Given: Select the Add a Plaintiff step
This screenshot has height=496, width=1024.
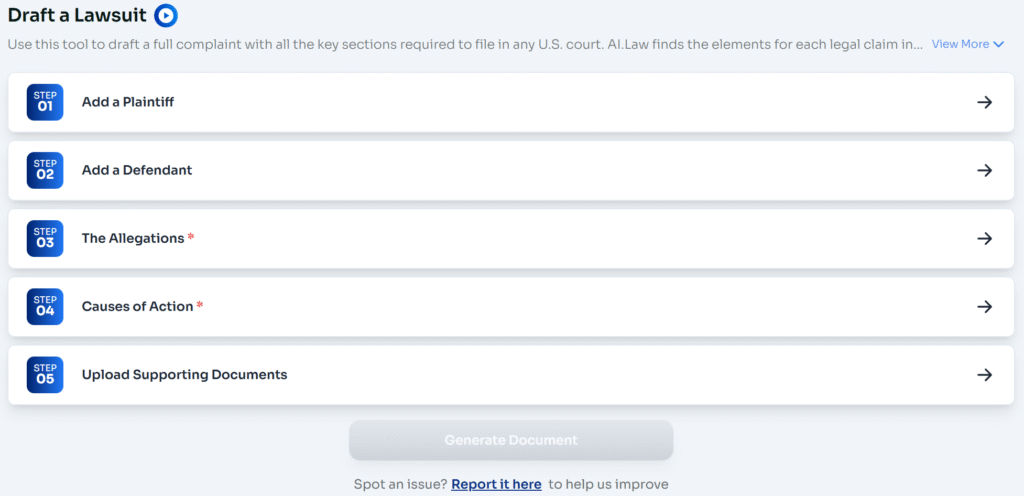Looking at the screenshot, I should tap(128, 102).
